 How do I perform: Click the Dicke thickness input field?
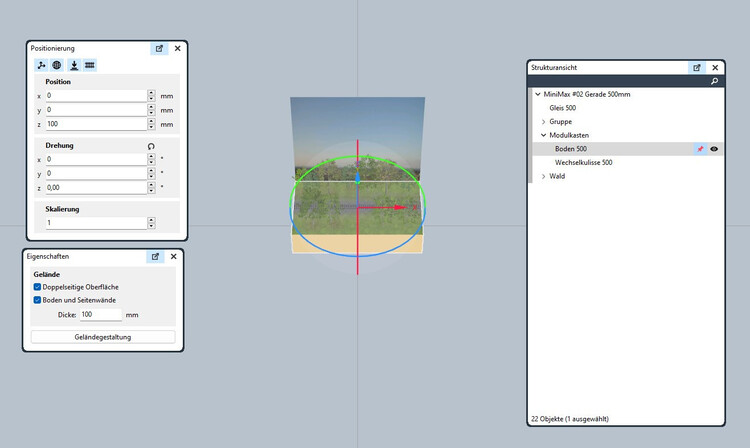click(100, 314)
